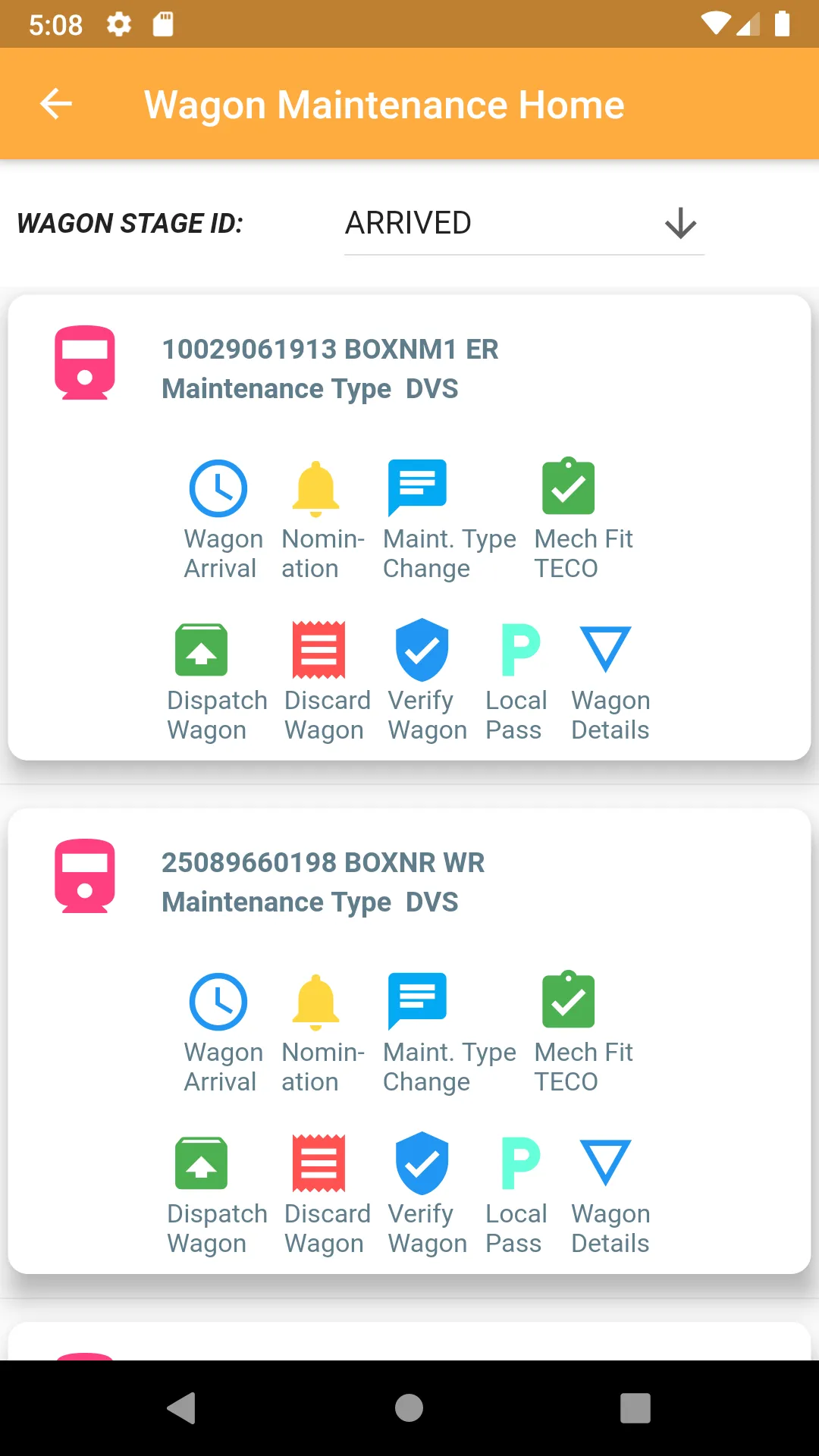This screenshot has width=819, height=1456.
Task: Tap settings gear in status bar
Action: pyautogui.click(x=119, y=24)
